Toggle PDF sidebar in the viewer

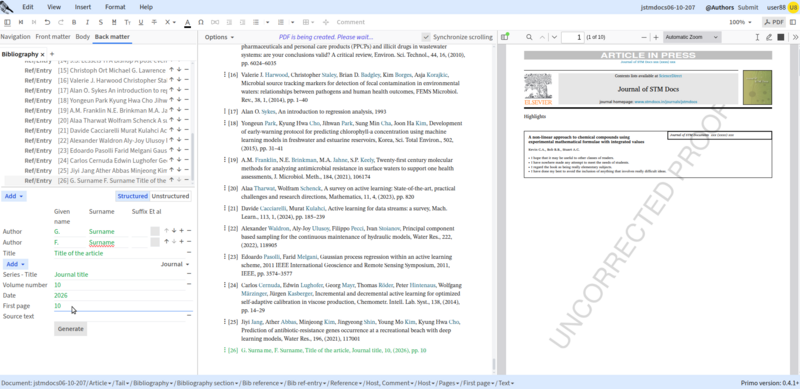point(505,37)
